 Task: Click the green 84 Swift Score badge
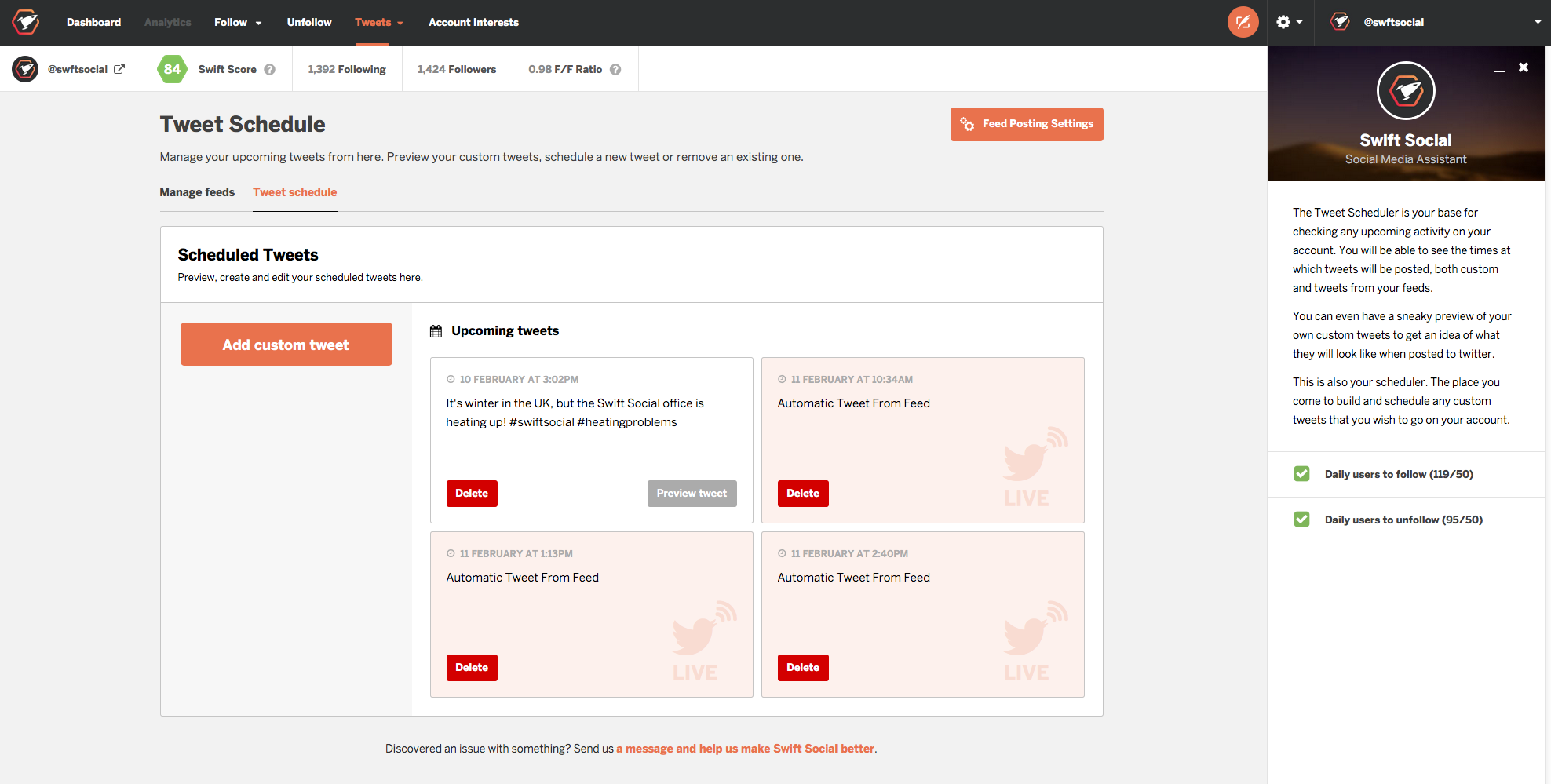click(172, 69)
